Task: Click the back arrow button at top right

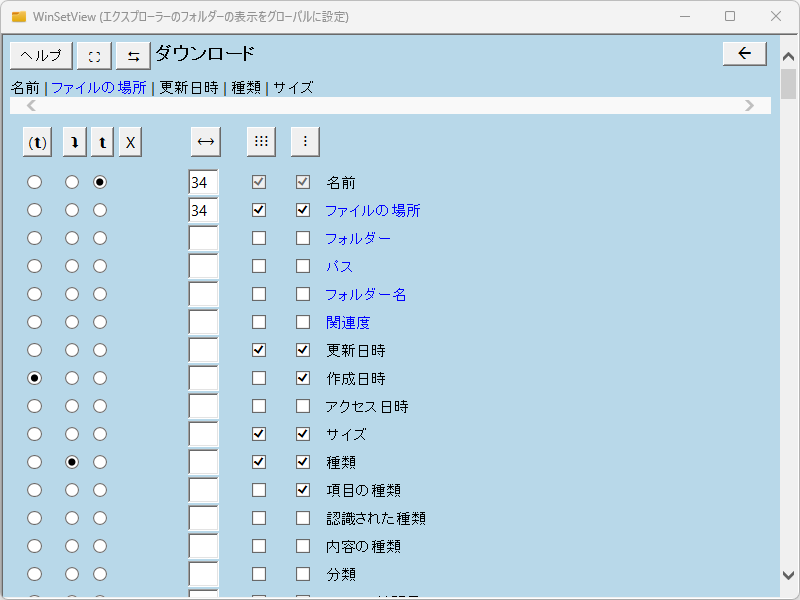Action: [744, 53]
